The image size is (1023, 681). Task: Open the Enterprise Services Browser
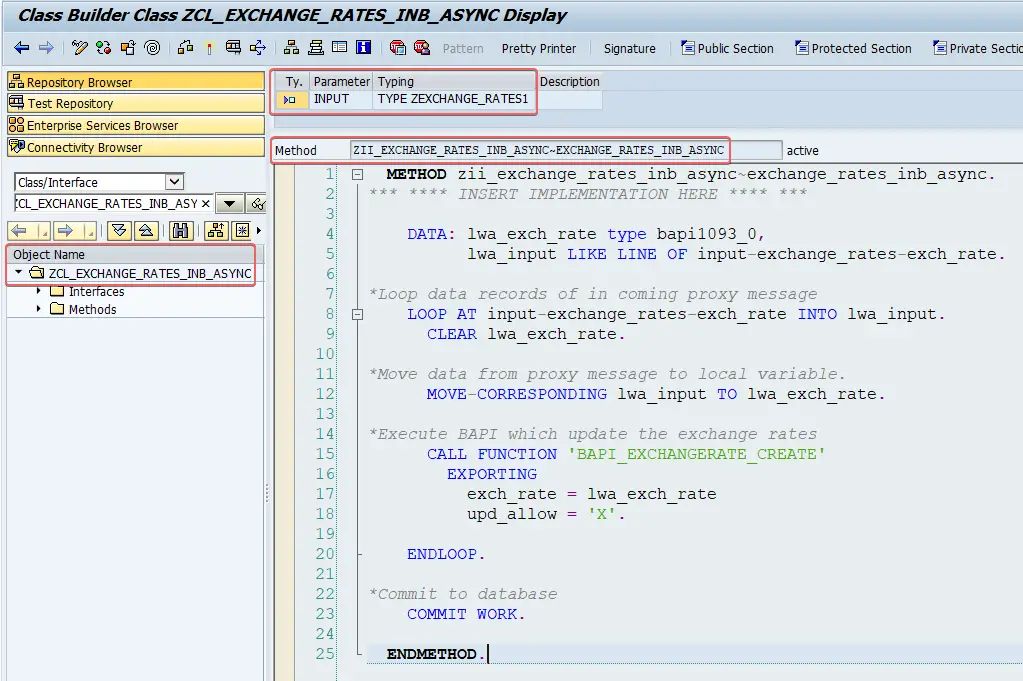[136, 125]
